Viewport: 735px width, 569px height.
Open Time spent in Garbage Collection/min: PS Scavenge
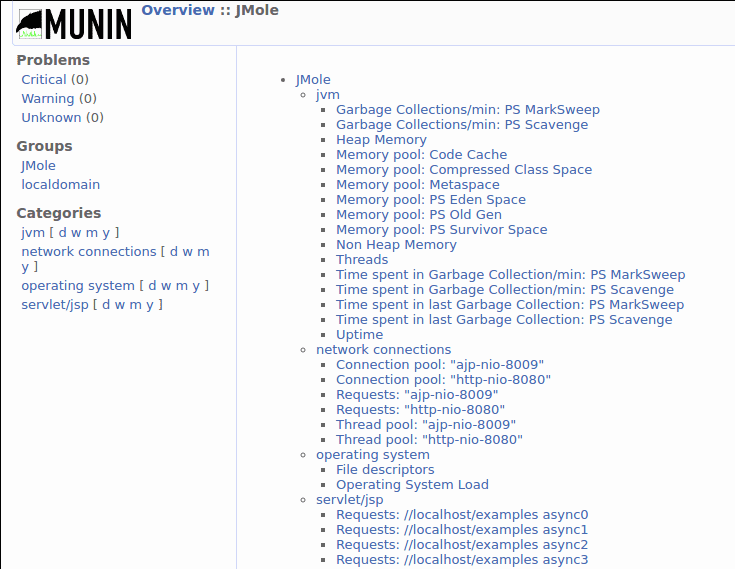[505, 290]
